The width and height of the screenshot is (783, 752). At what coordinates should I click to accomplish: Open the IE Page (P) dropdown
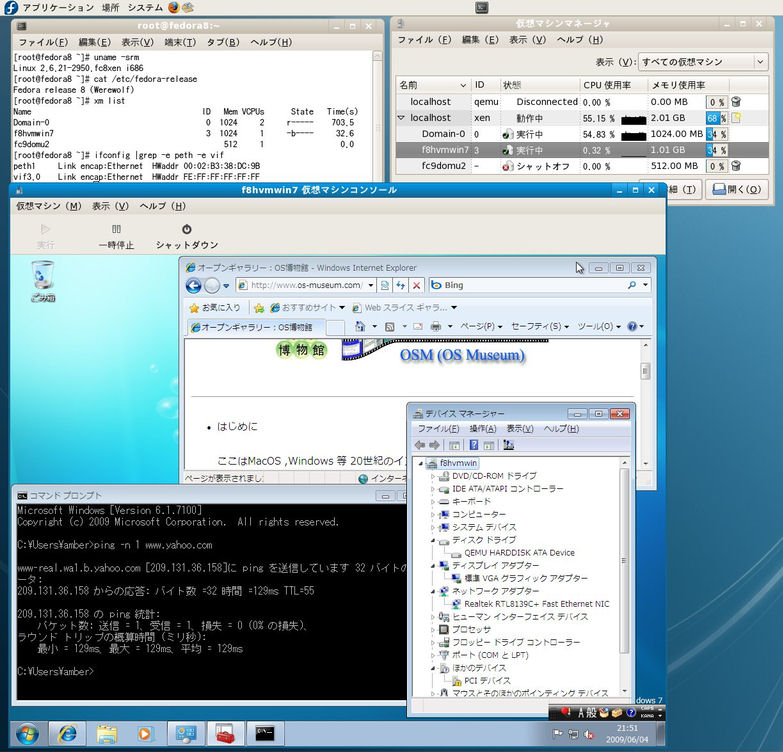481,327
